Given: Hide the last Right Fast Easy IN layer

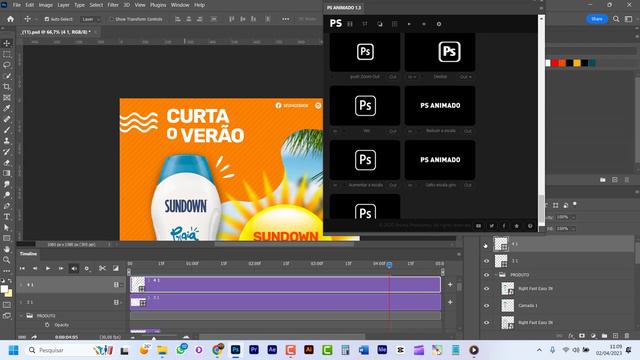Looking at the screenshot, I should pyautogui.click(x=486, y=322).
